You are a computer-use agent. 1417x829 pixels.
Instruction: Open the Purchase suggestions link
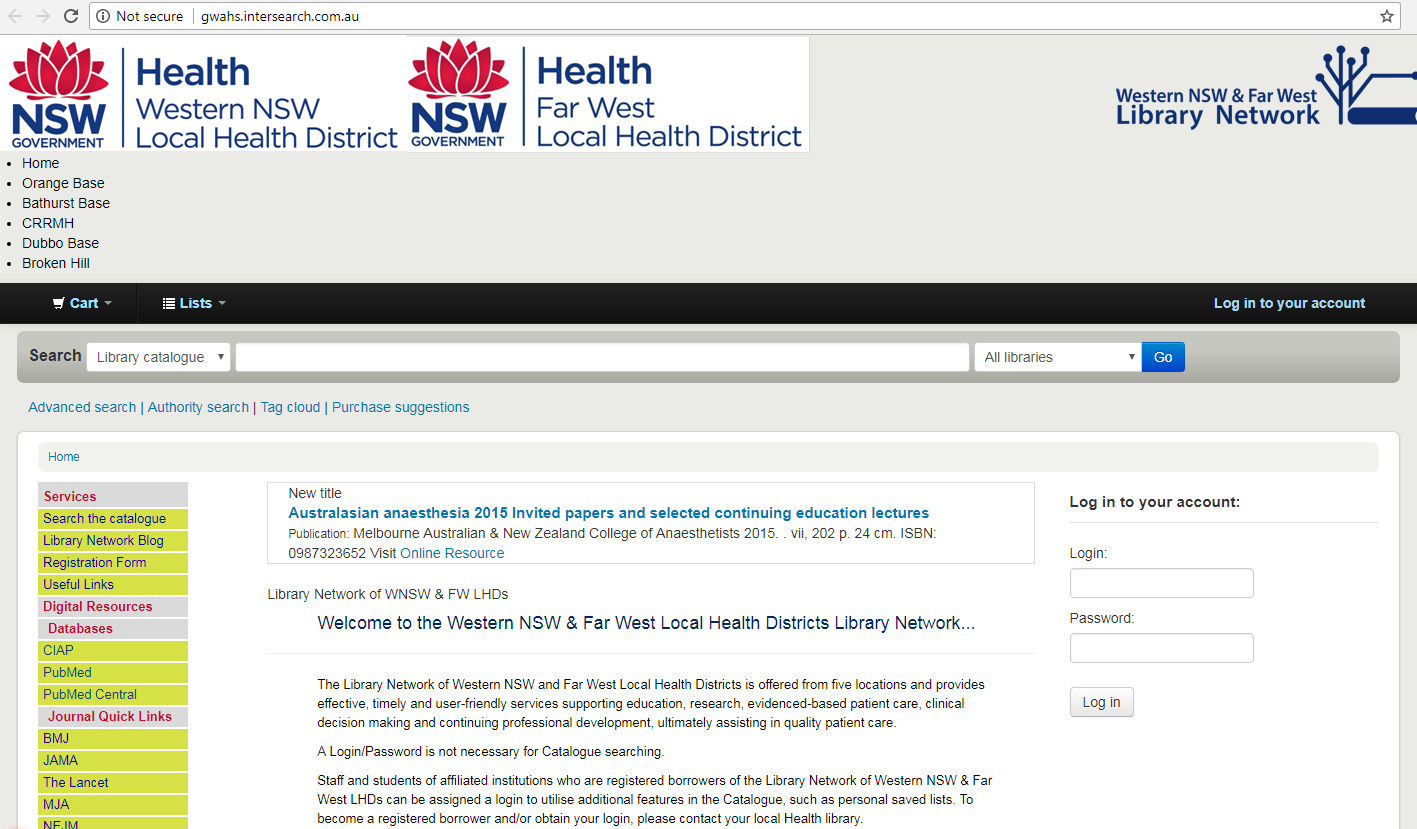[400, 407]
